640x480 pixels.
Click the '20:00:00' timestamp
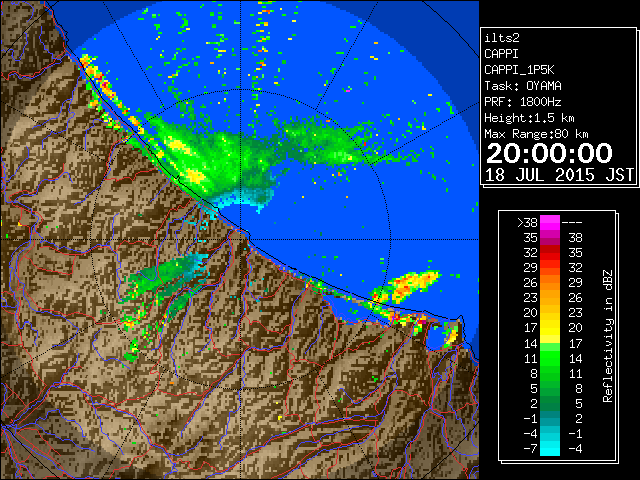coord(549,153)
